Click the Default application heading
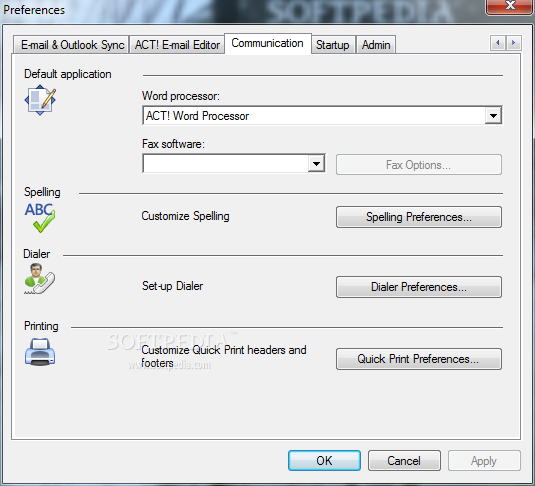The width and height of the screenshot is (535, 486). tap(68, 74)
